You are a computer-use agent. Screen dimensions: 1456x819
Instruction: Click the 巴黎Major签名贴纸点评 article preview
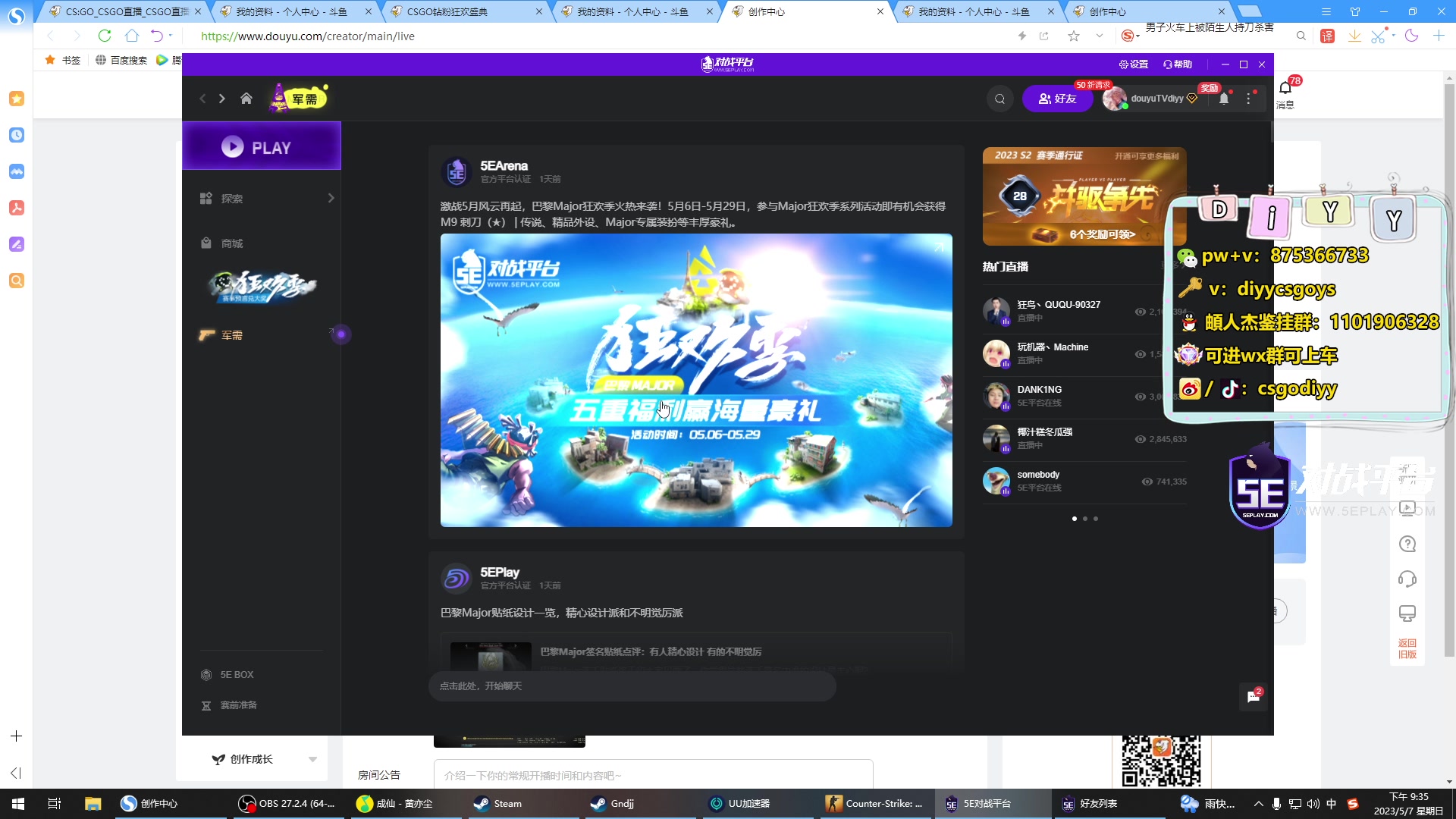[696, 654]
